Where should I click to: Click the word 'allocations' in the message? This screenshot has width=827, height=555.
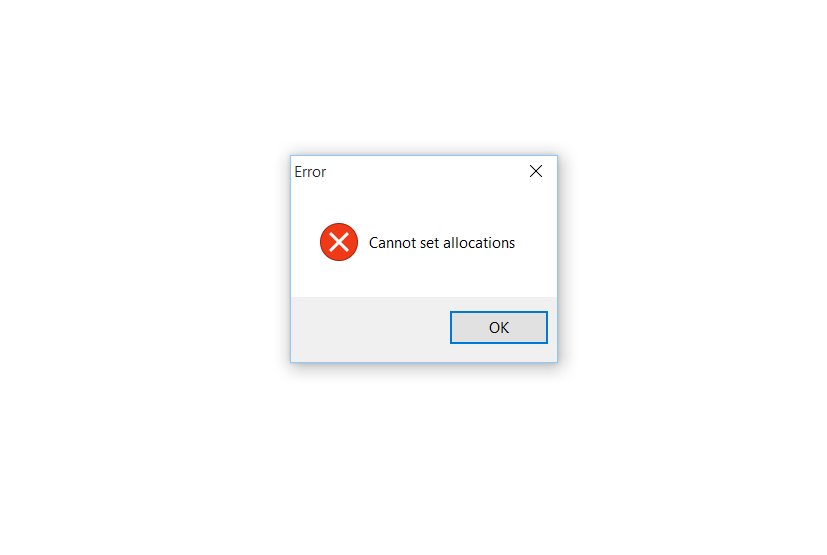[479, 243]
